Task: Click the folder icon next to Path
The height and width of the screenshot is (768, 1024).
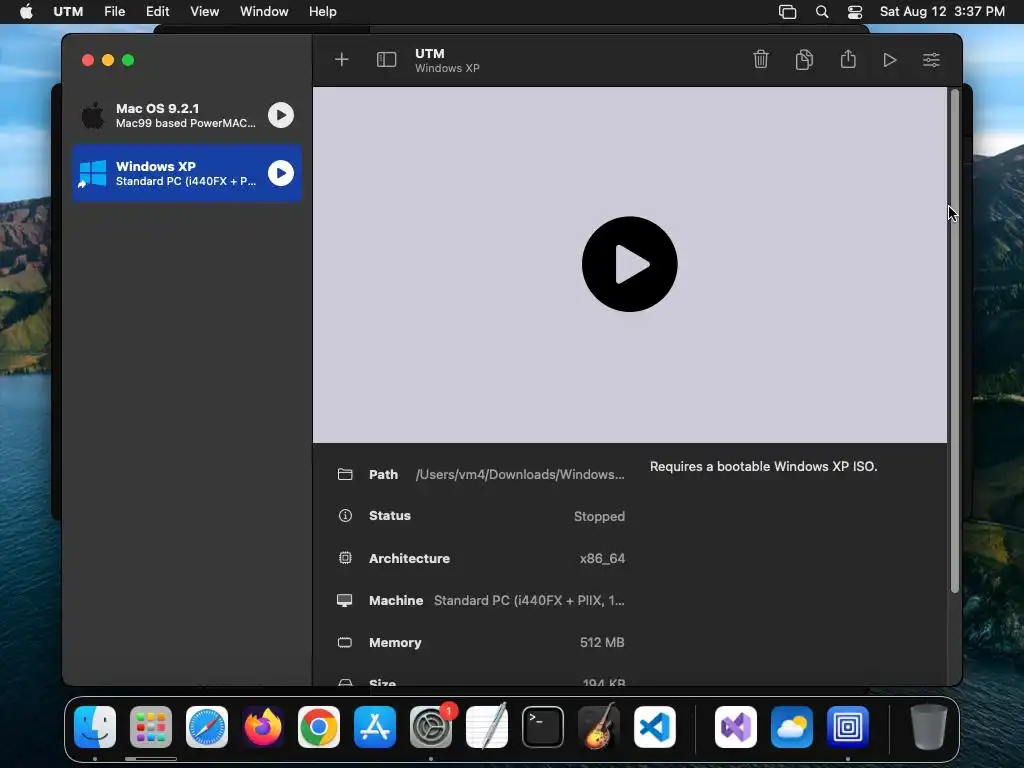Action: coord(345,474)
